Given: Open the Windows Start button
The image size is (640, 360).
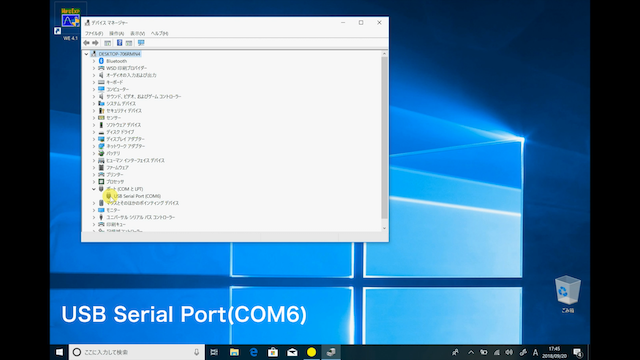Looking at the screenshot, I should [x=59, y=352].
